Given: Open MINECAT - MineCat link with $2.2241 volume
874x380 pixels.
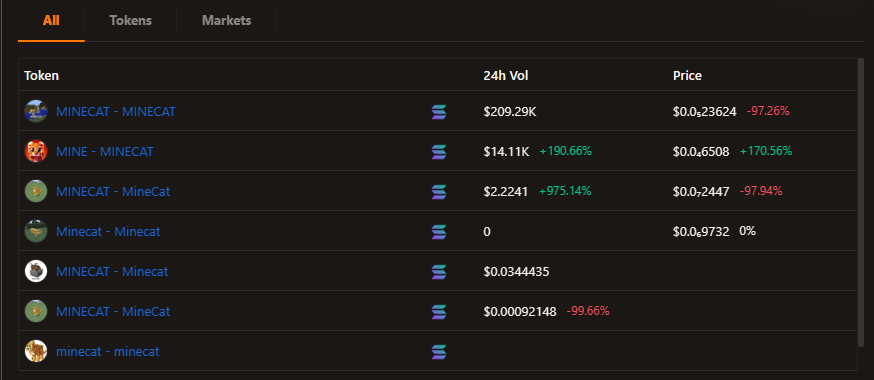Looking at the screenshot, I should click(x=113, y=192).
